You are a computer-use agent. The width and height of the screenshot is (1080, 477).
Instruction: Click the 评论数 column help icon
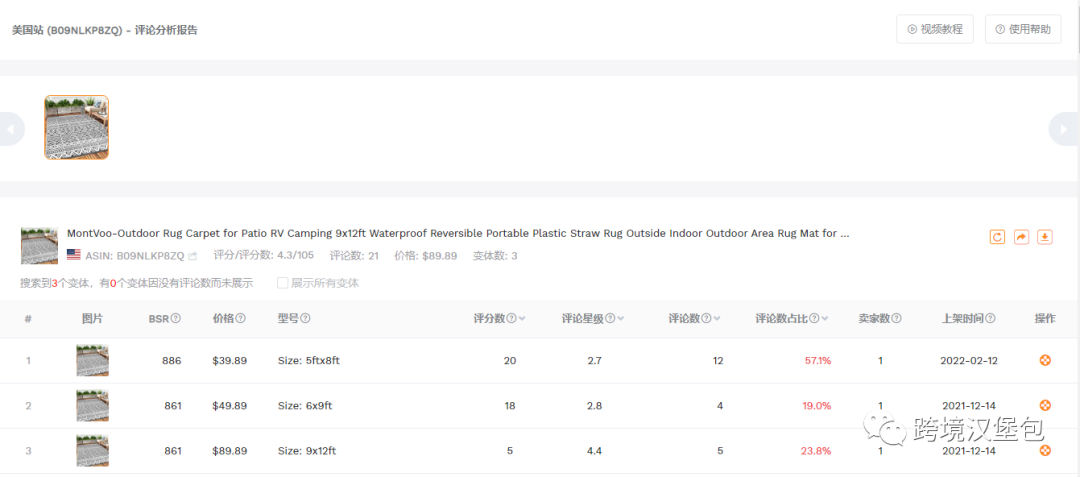(x=706, y=319)
